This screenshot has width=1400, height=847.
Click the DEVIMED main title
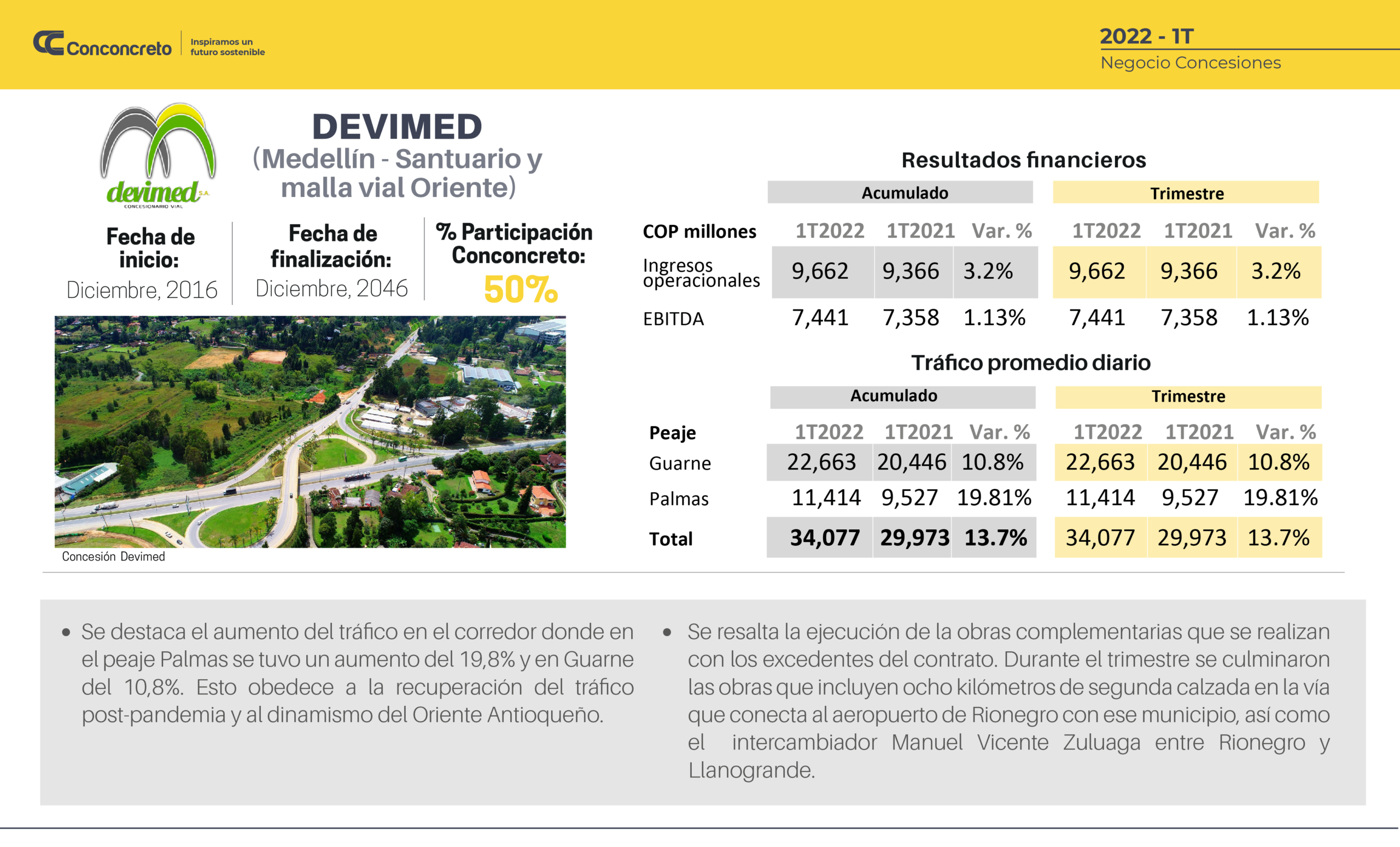coord(396,127)
